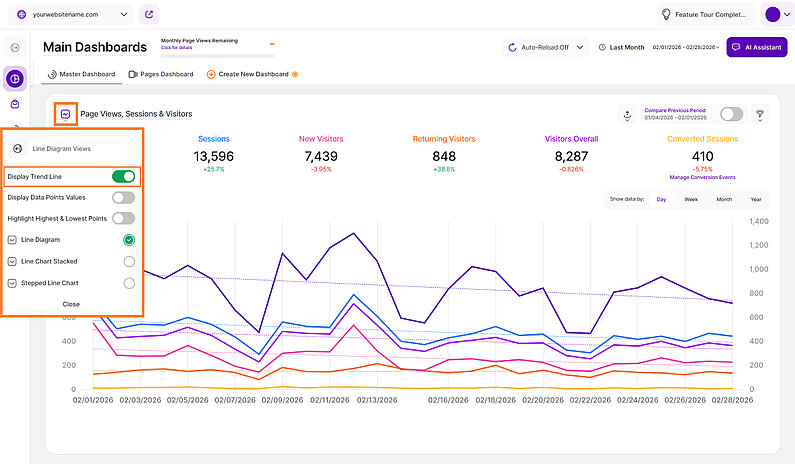Toggle Compare Previous Period switch

731,114
